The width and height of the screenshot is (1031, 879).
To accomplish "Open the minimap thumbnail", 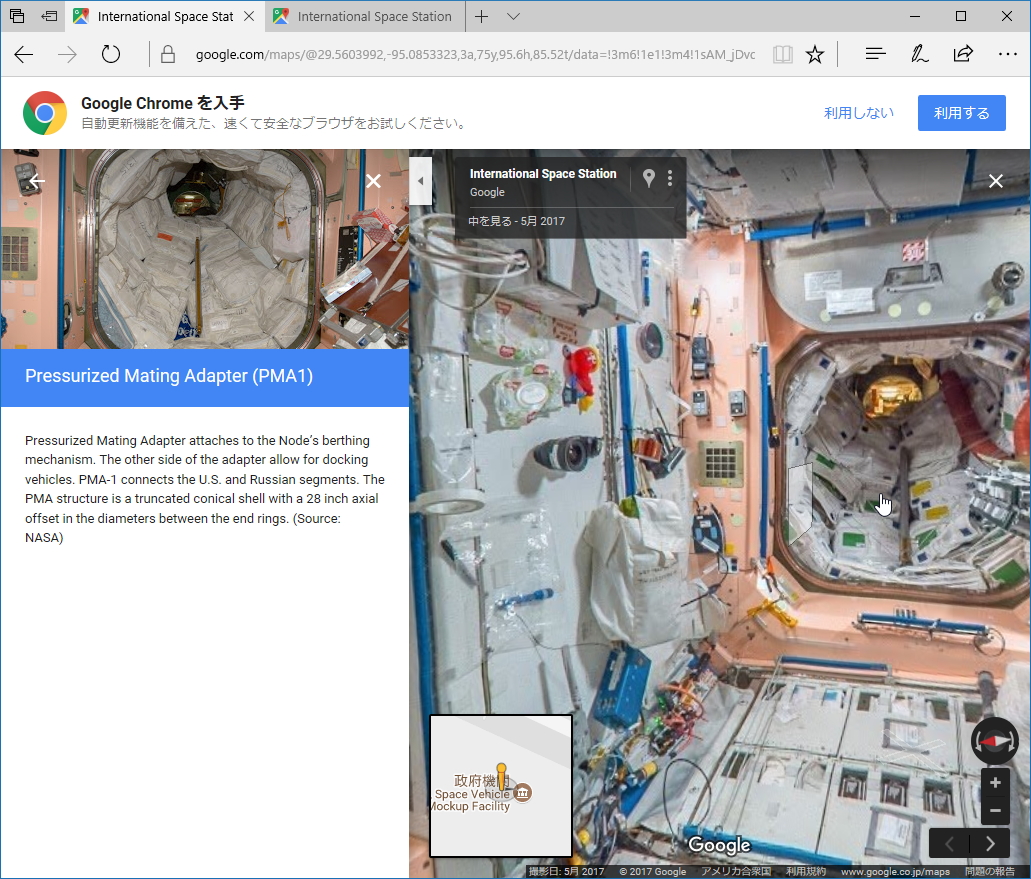I will pos(501,786).
